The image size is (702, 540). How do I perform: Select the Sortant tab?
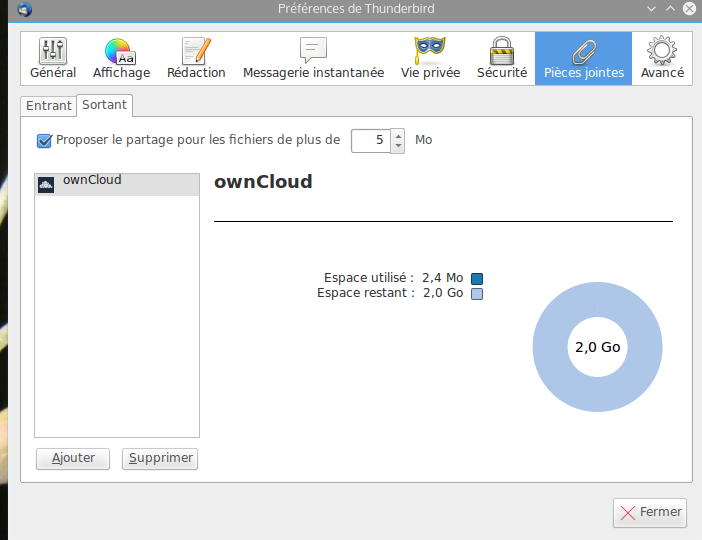105,104
